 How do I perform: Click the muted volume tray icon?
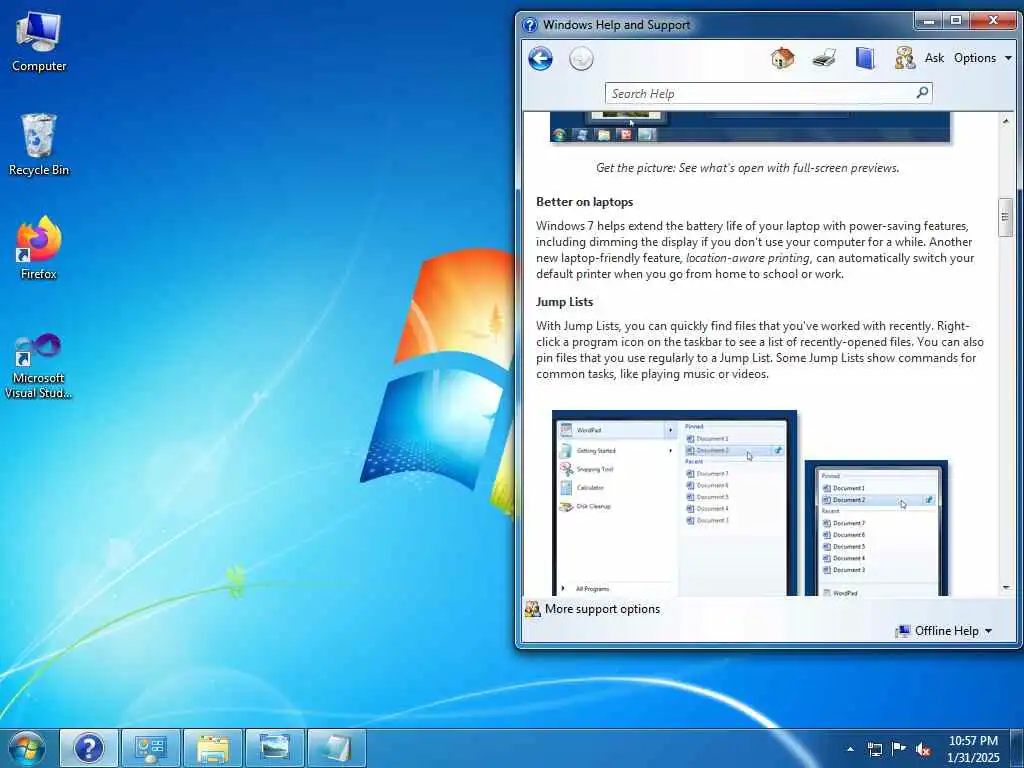(x=923, y=749)
